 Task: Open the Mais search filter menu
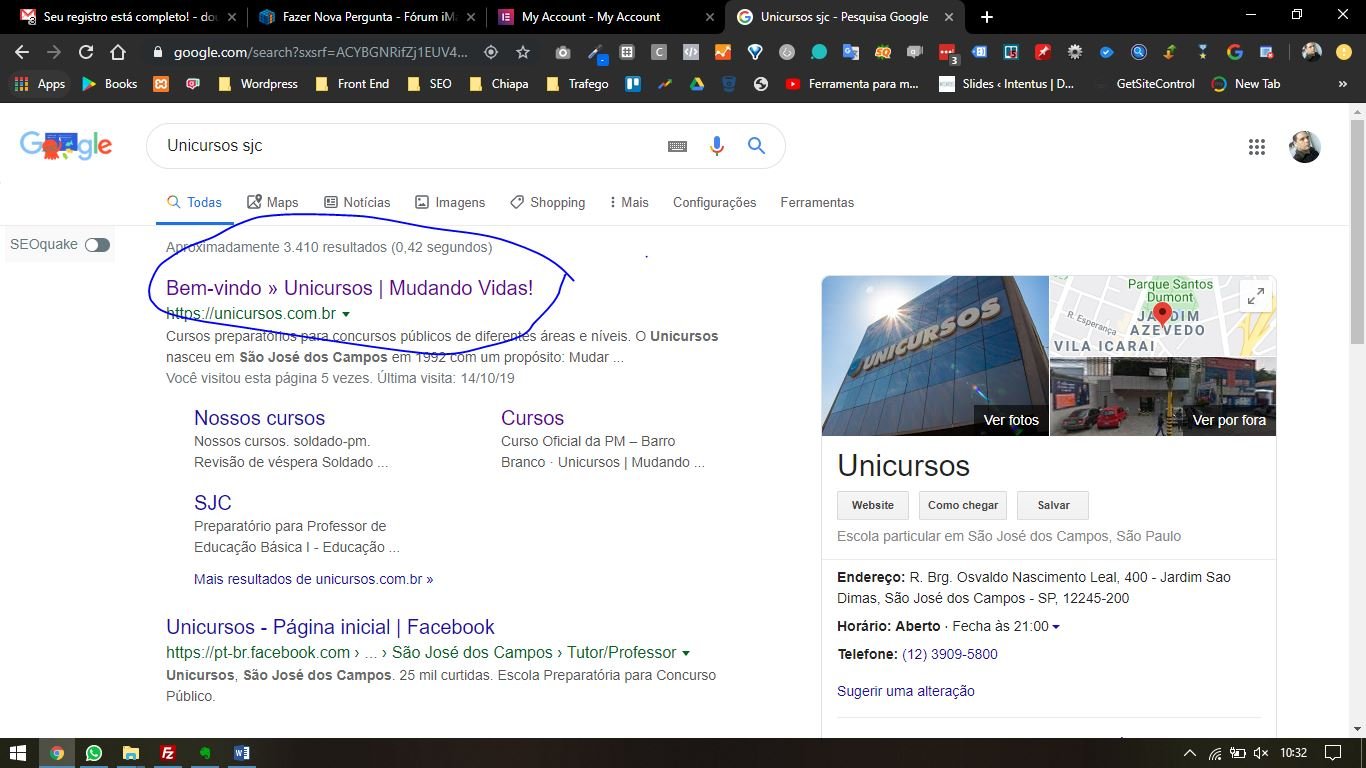pos(629,202)
